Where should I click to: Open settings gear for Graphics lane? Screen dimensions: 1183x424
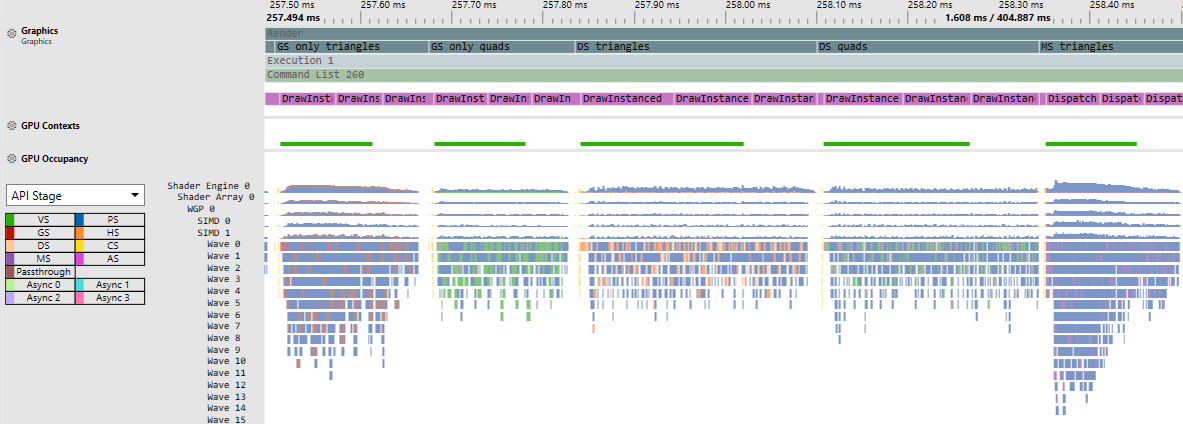[11, 34]
